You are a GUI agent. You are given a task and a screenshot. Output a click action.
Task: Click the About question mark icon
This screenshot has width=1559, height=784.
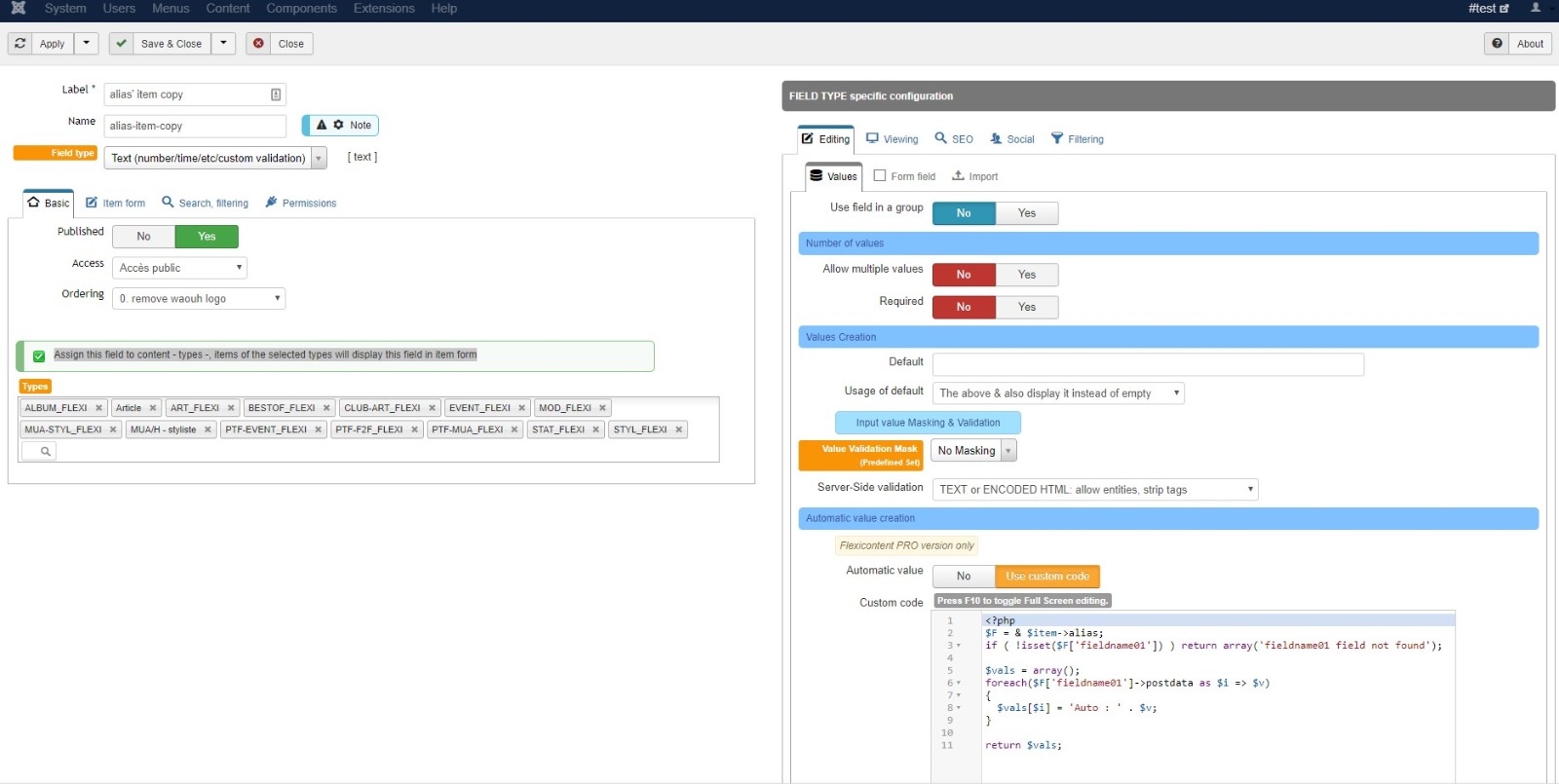click(1497, 44)
